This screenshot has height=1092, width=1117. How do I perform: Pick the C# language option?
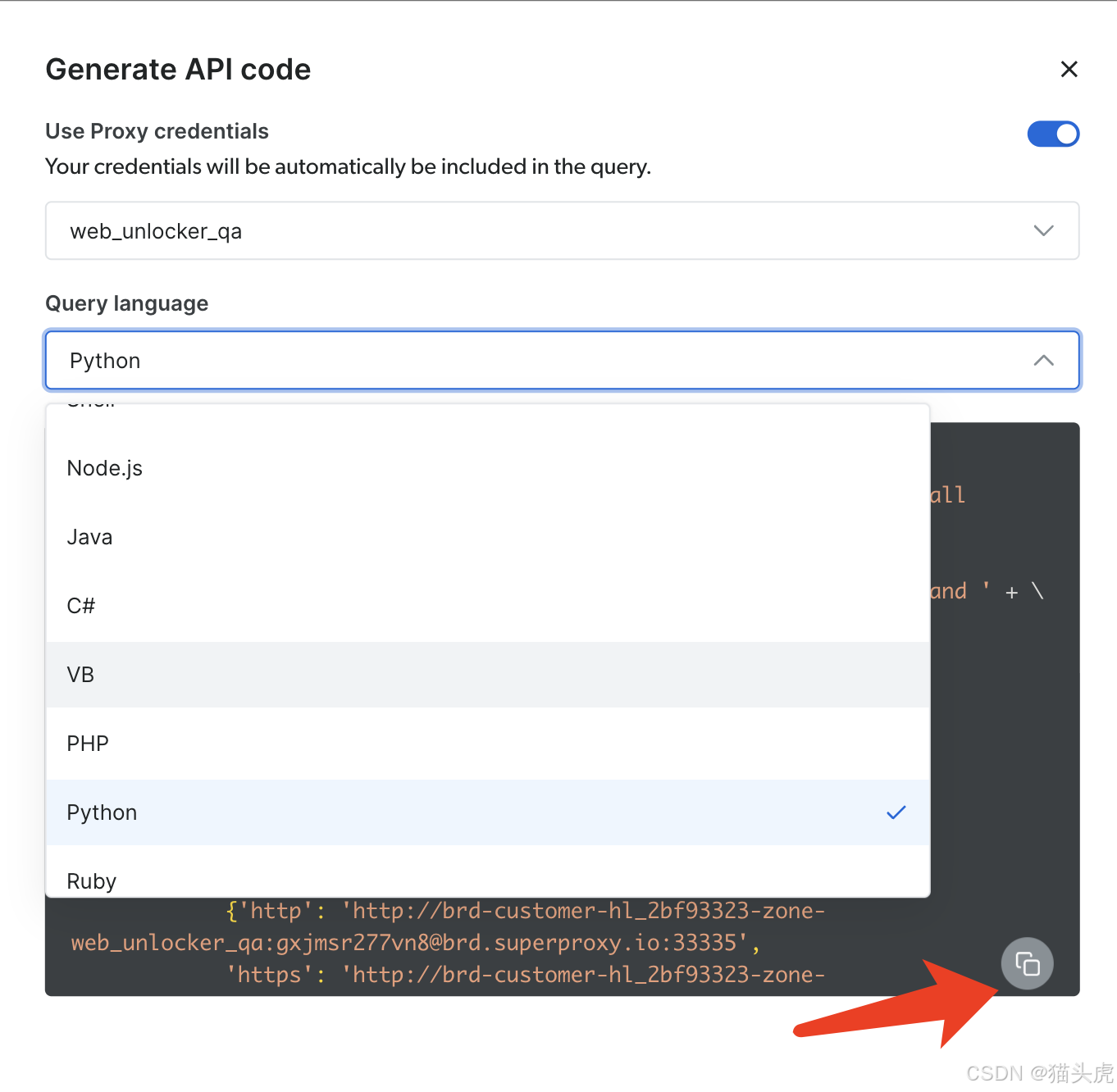[81, 606]
